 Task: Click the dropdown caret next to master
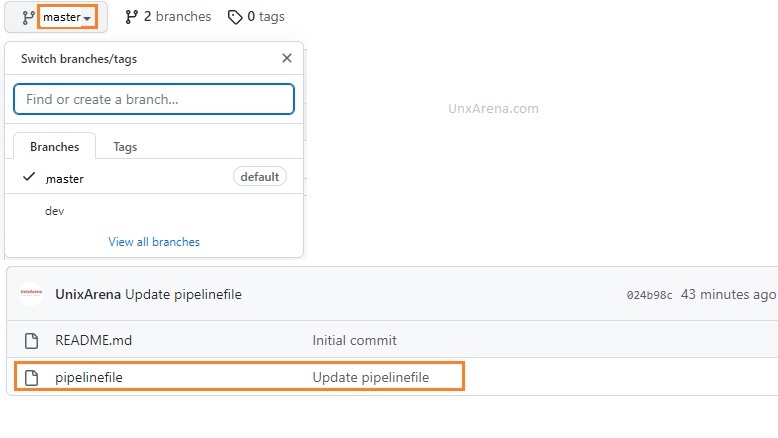[x=87, y=18]
